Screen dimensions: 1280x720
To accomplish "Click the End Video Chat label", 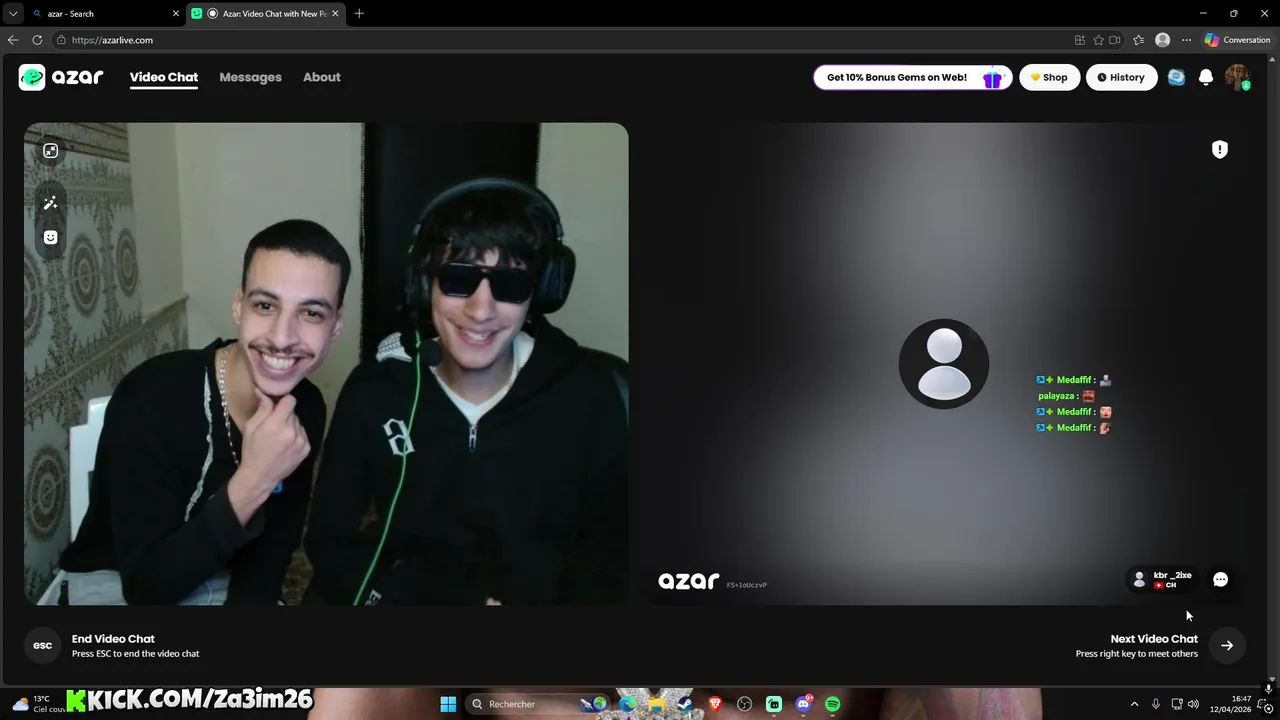I will (113, 638).
